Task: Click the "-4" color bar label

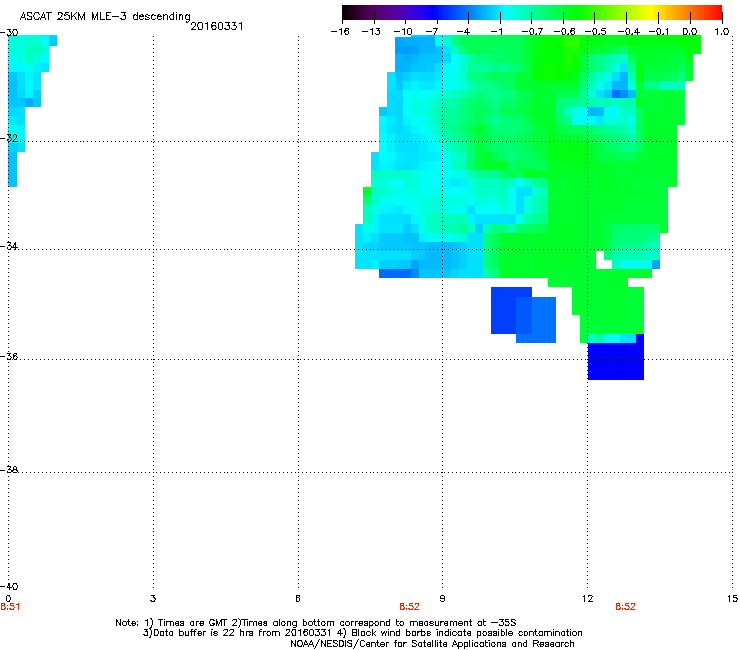Action: pos(463,32)
